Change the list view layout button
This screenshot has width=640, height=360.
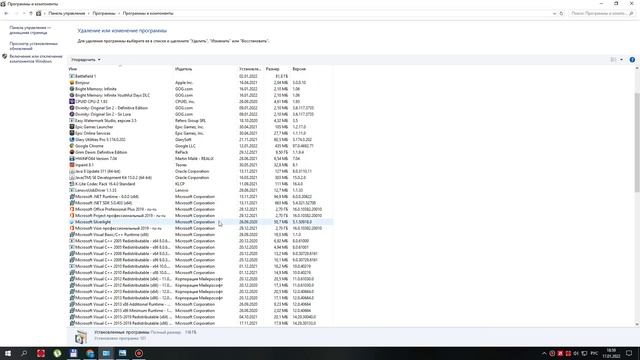613,60
